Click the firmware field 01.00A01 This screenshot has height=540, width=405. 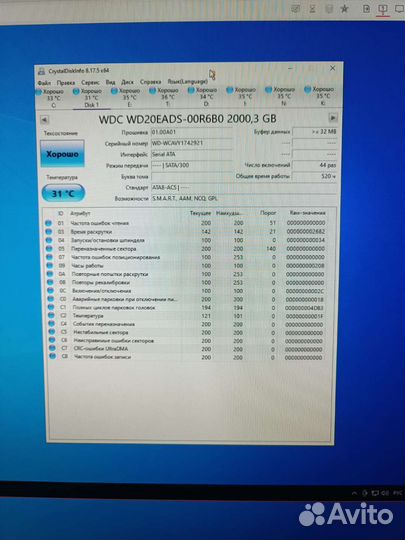191,132
